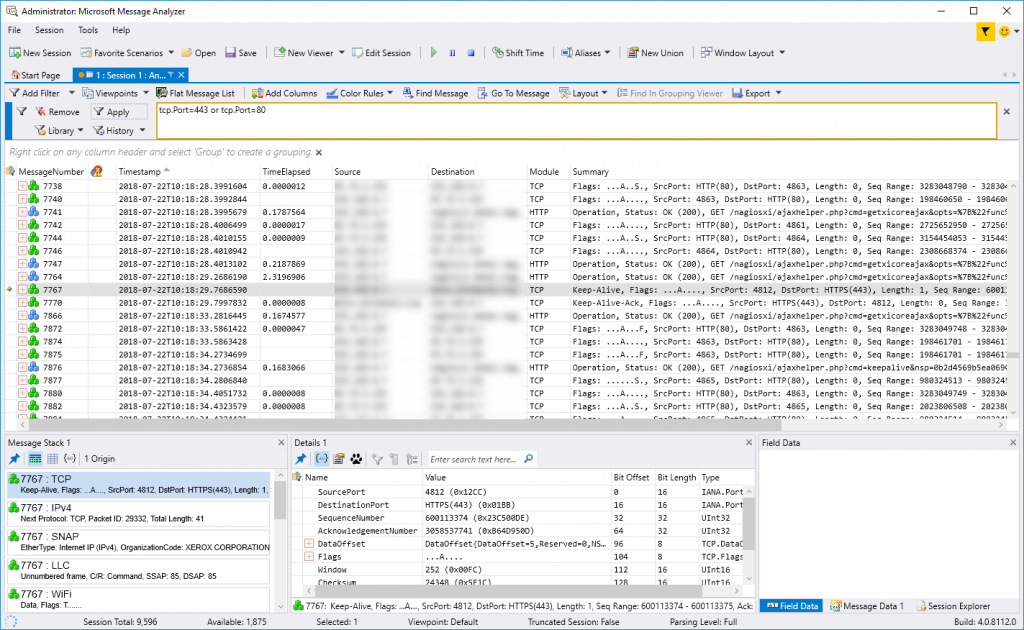Screen dimensions: 1024x630
Task: Open the Color Rules dropdown
Action: pos(360,93)
